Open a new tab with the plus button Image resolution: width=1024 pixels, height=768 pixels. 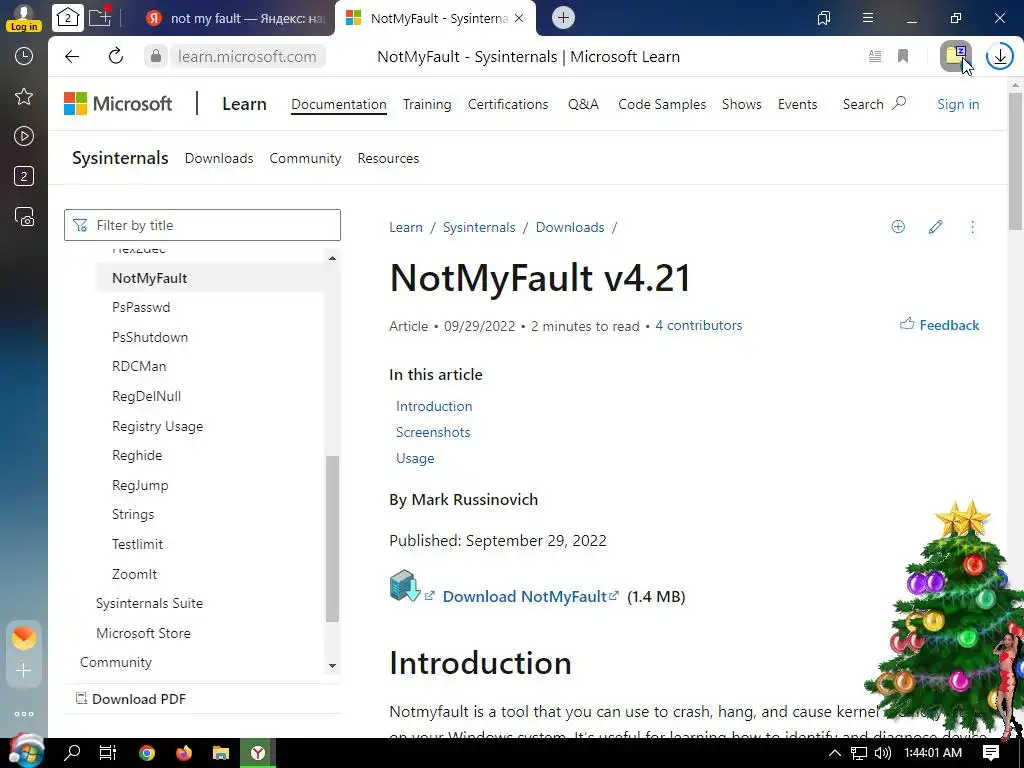point(563,18)
